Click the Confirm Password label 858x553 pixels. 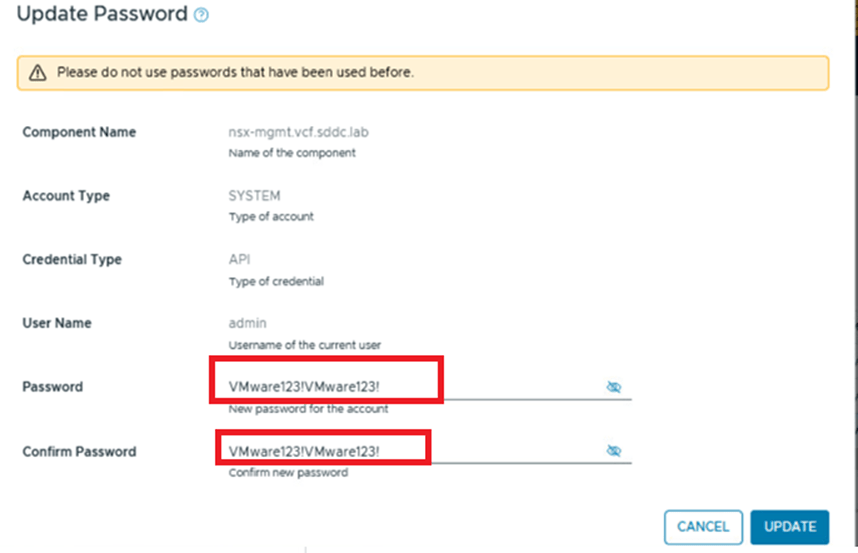click(x=79, y=452)
